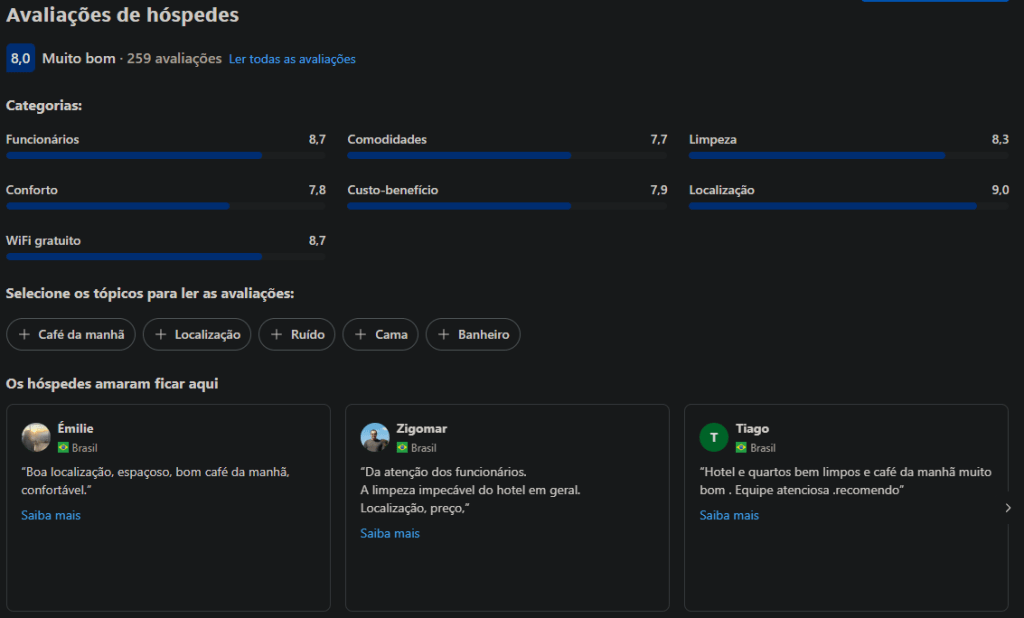Screen dimensions: 1024x618
Task: Select the Localização topic chip
Action: (x=198, y=335)
